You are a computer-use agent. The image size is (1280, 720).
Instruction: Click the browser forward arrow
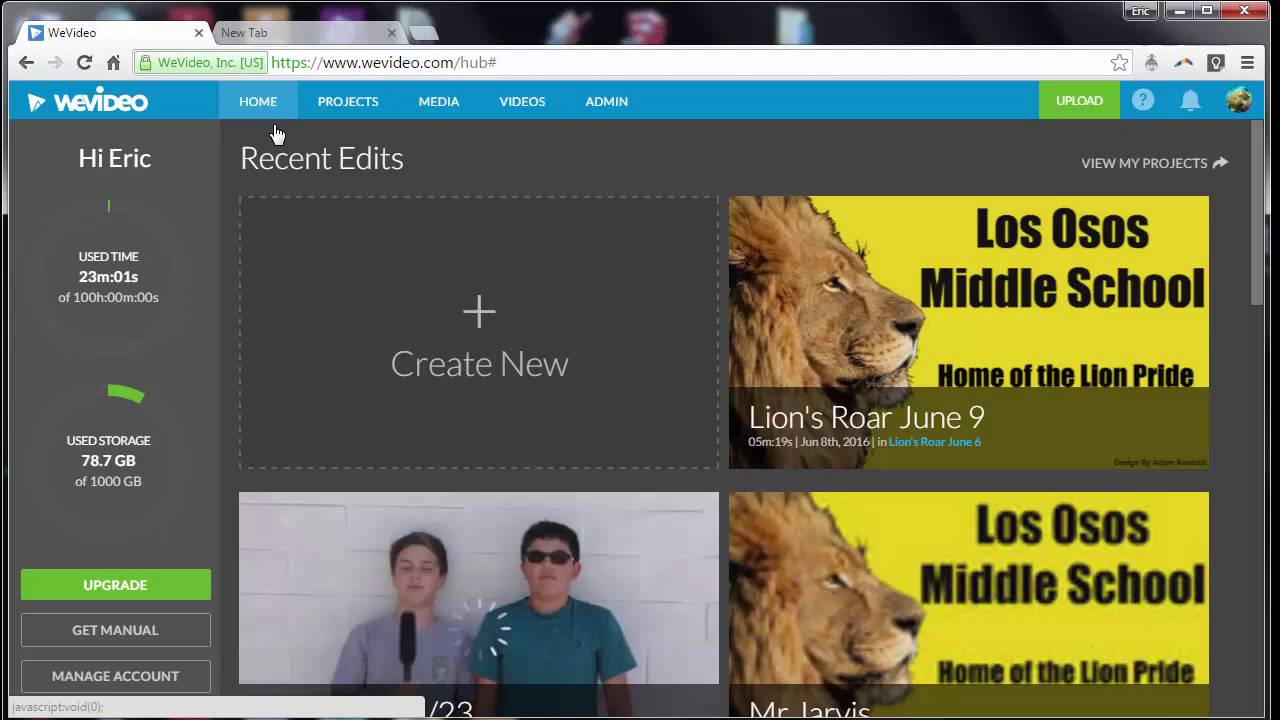56,62
